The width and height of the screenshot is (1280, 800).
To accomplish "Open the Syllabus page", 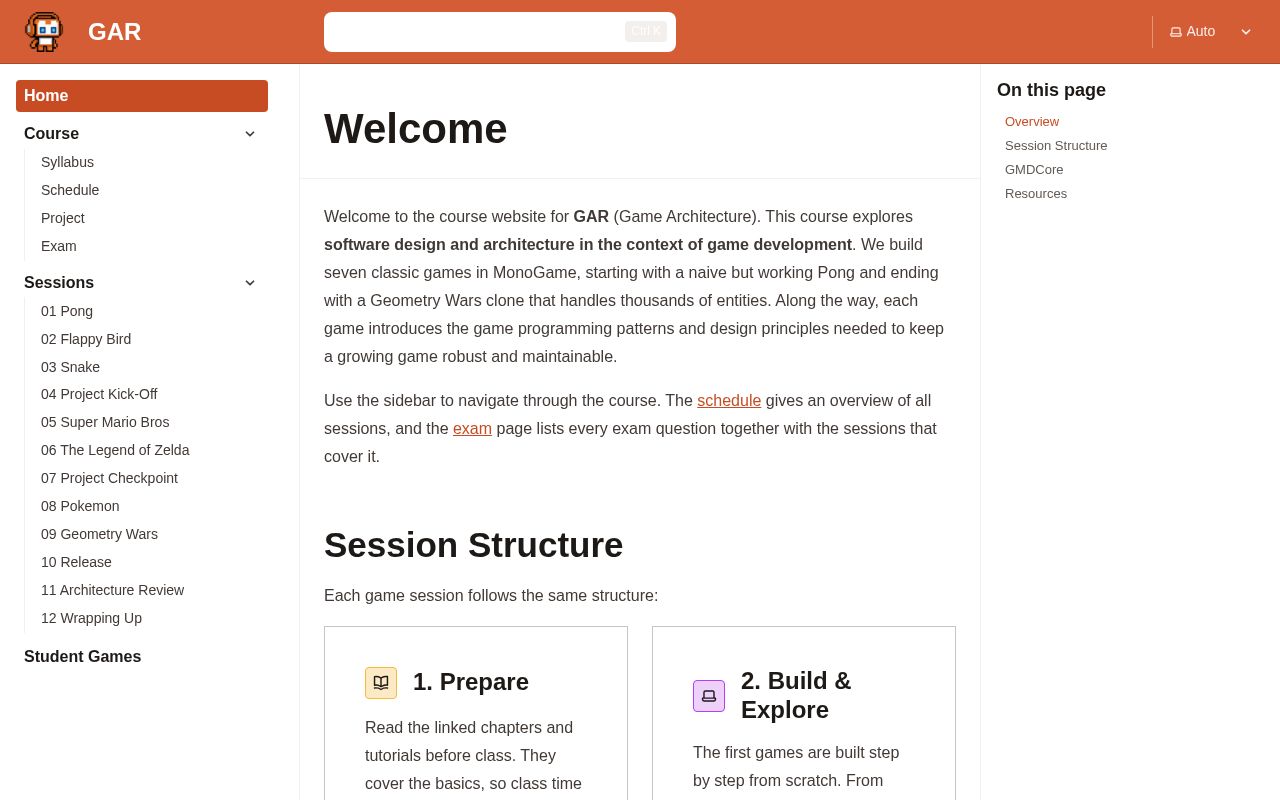I will coord(67,162).
